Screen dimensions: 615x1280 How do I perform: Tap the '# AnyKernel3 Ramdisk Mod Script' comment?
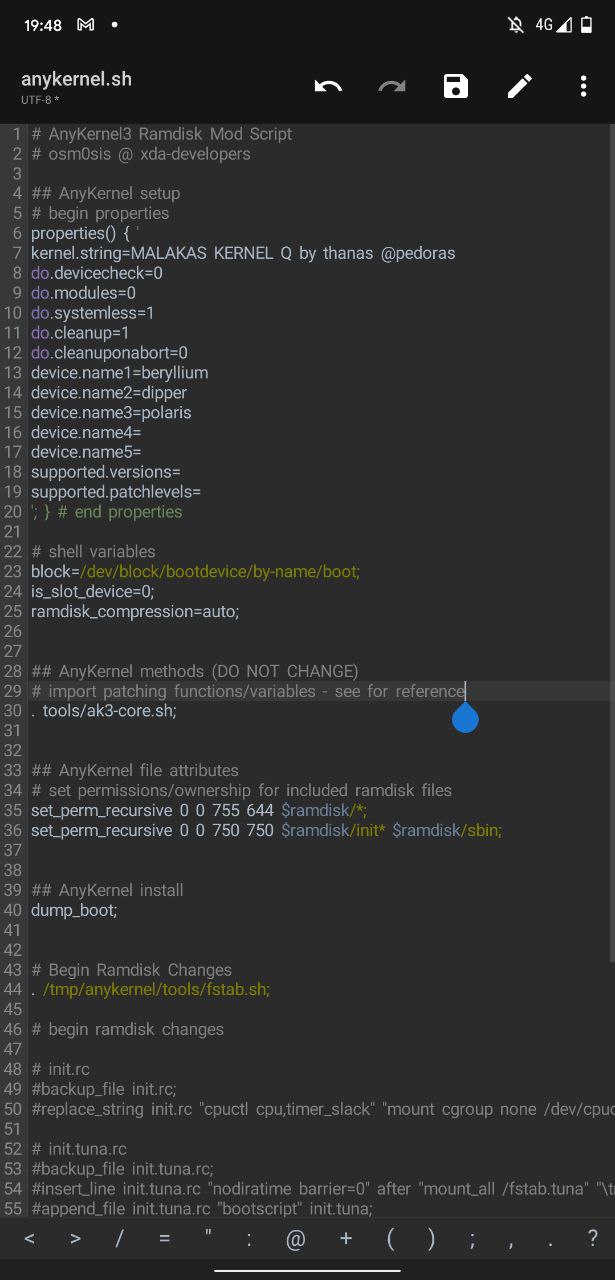pos(162,134)
